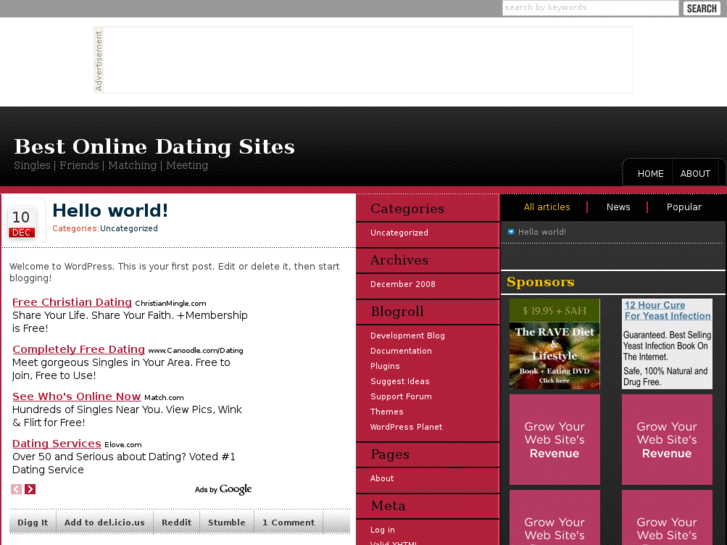Open the ABOUT menu item
This screenshot has height=545, width=727.
(x=695, y=173)
